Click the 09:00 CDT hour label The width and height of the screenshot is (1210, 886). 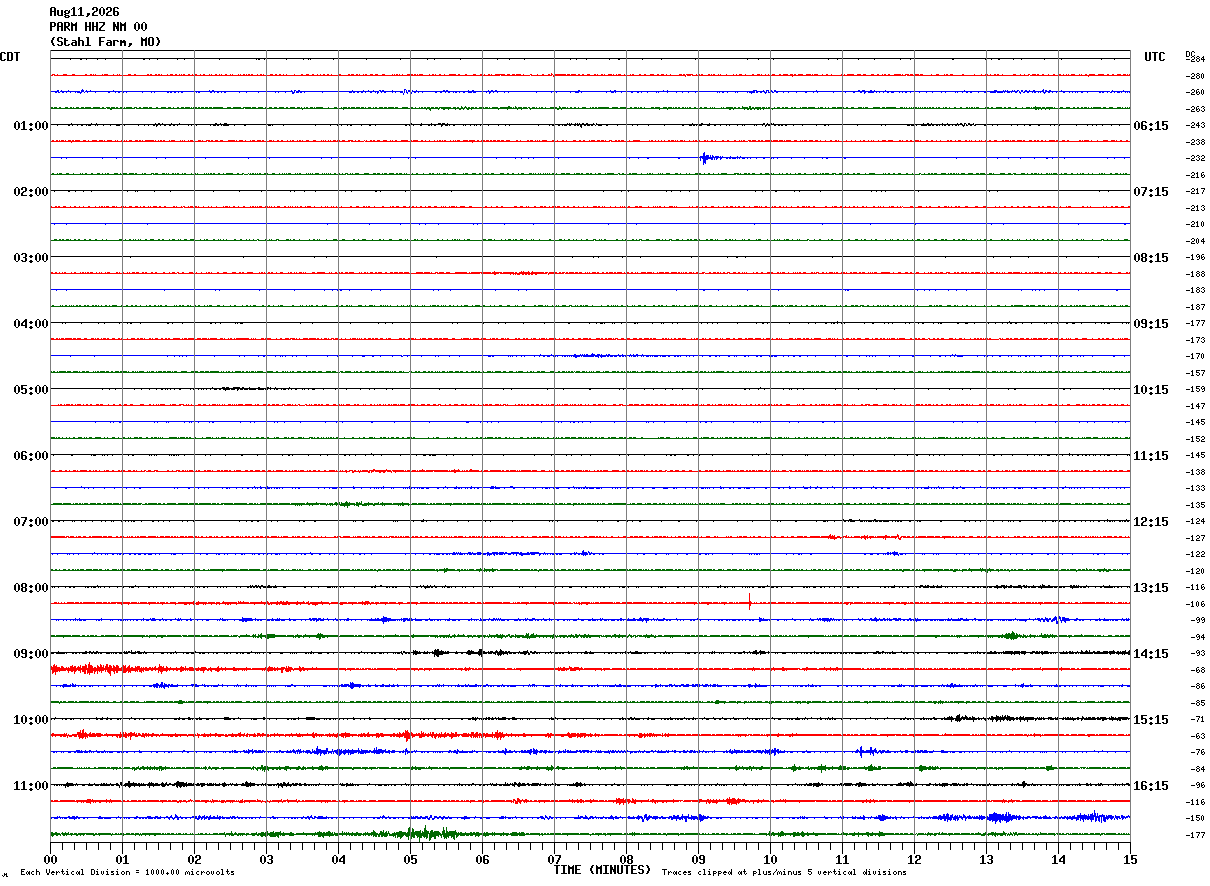point(31,654)
